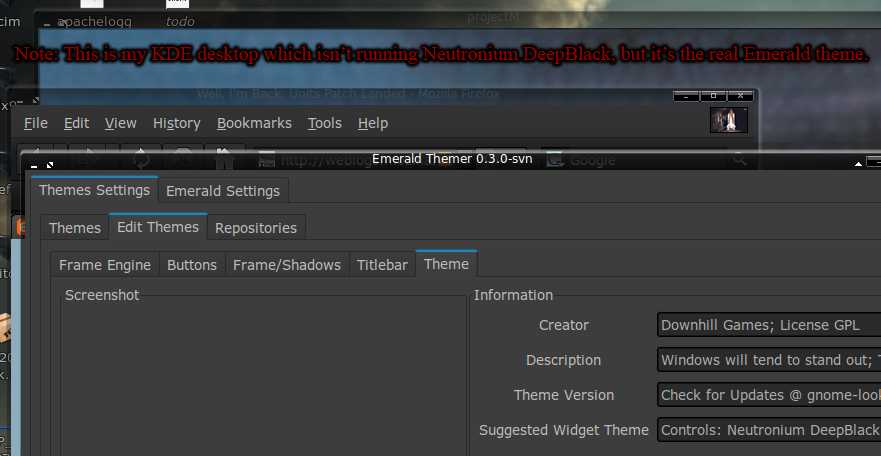
Task: Click the space shuttle throbber icon in Firefox
Action: [729, 120]
